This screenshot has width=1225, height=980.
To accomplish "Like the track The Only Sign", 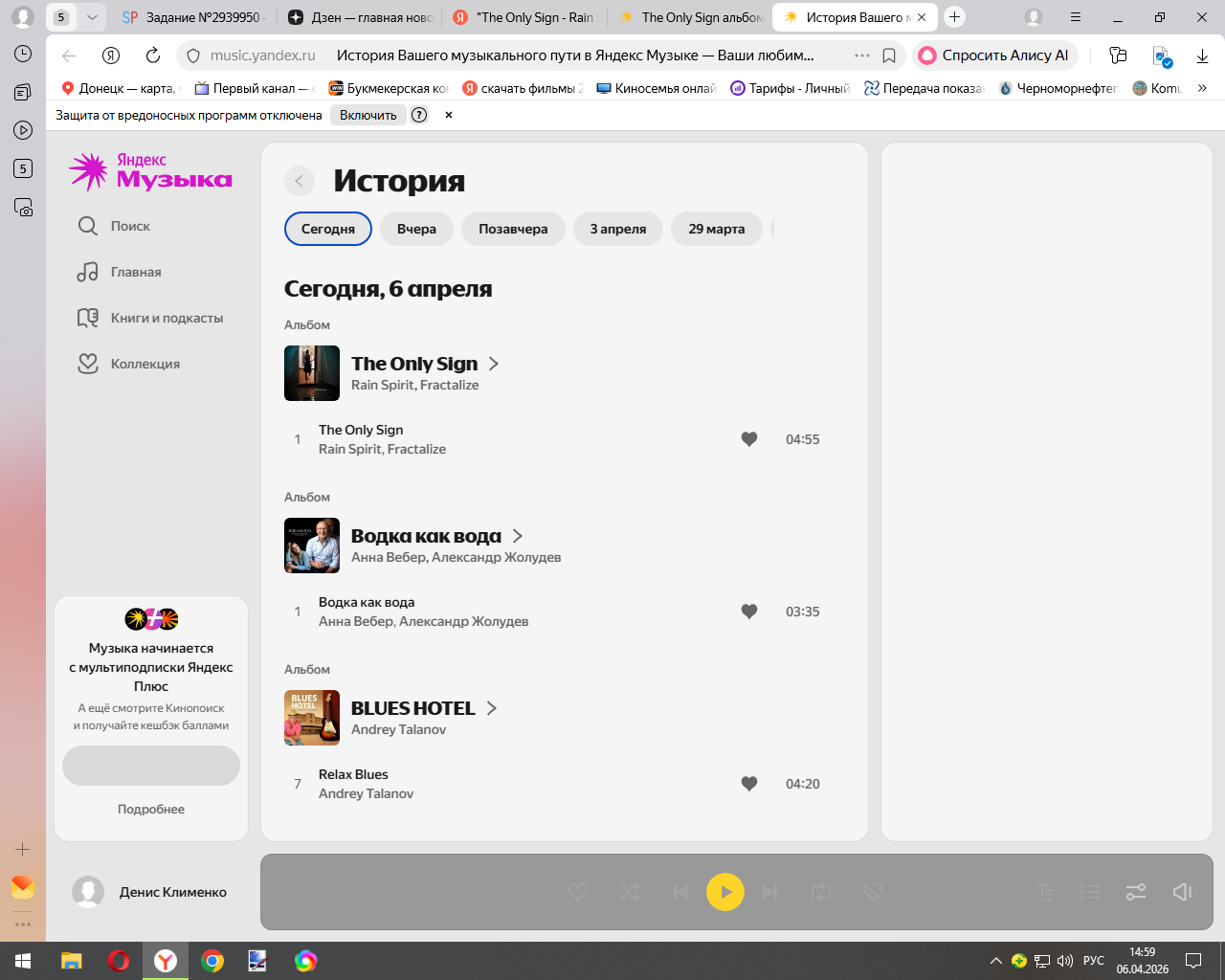I will pos(749,439).
